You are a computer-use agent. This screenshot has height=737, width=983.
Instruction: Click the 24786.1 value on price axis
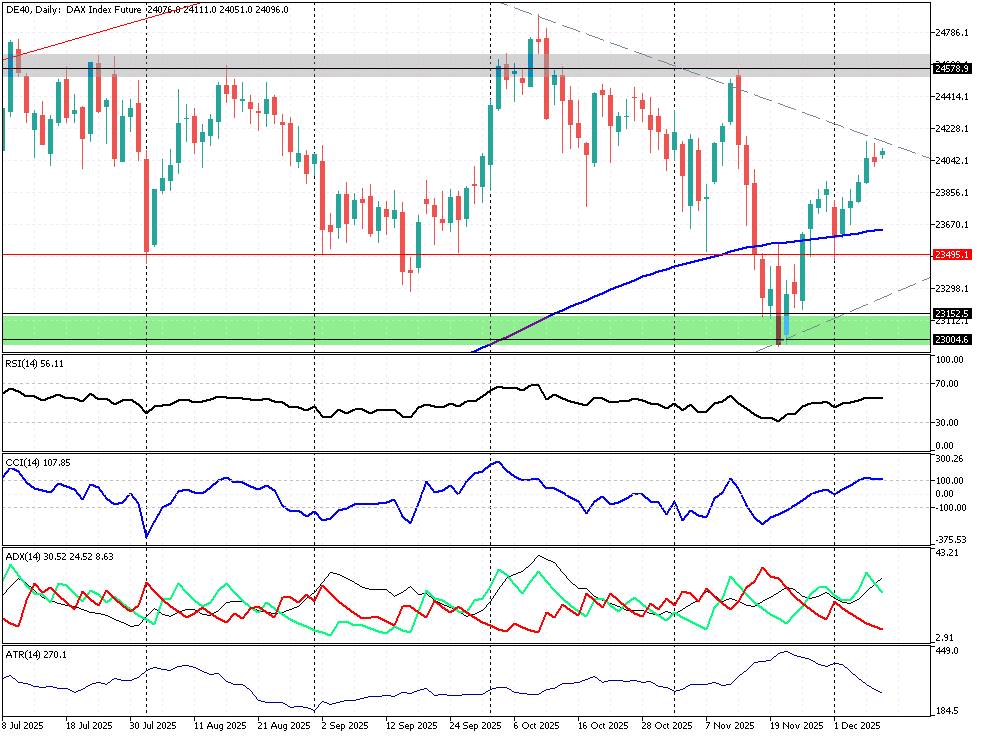[x=950, y=33]
